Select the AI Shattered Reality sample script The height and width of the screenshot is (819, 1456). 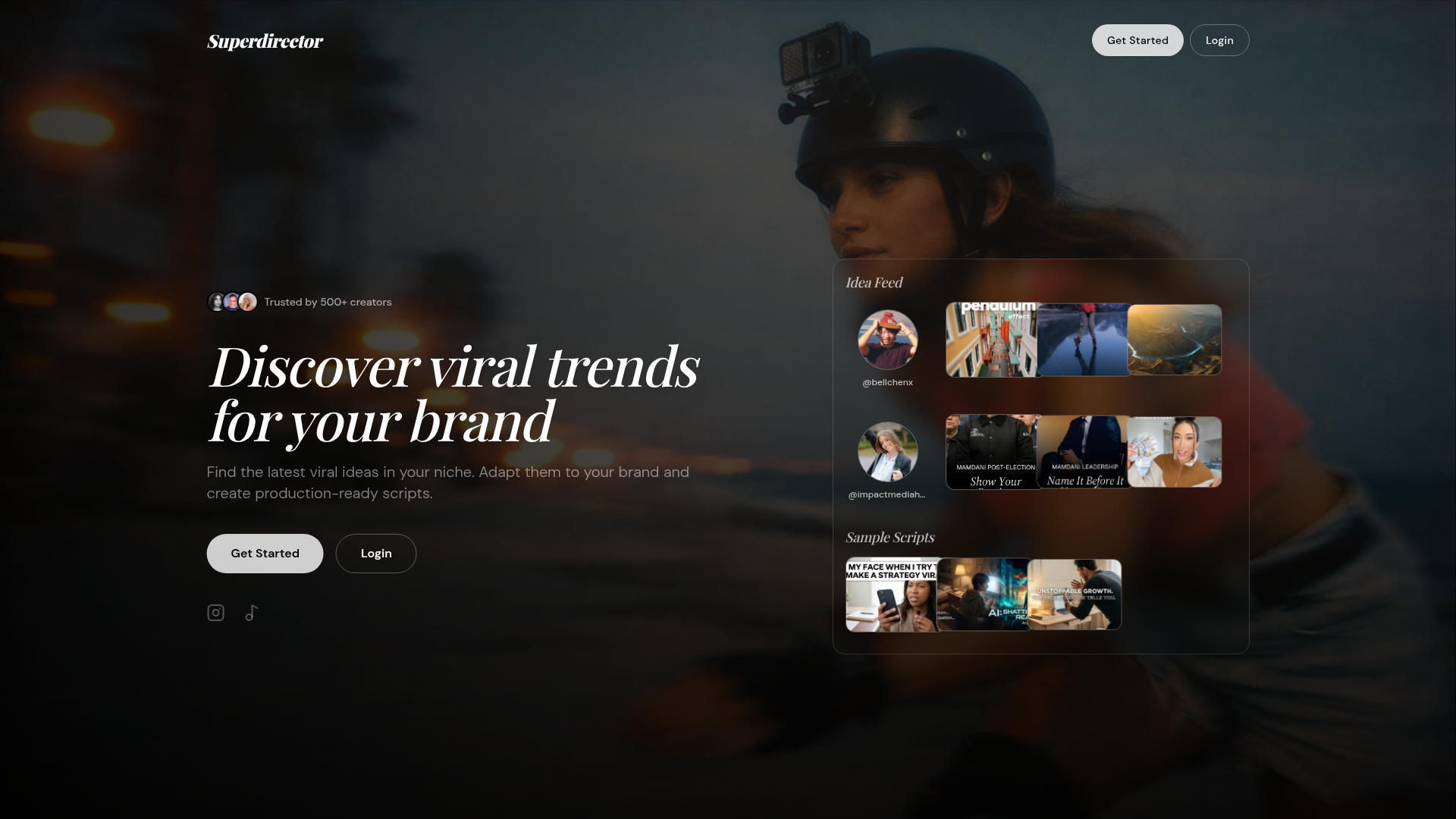coord(982,595)
